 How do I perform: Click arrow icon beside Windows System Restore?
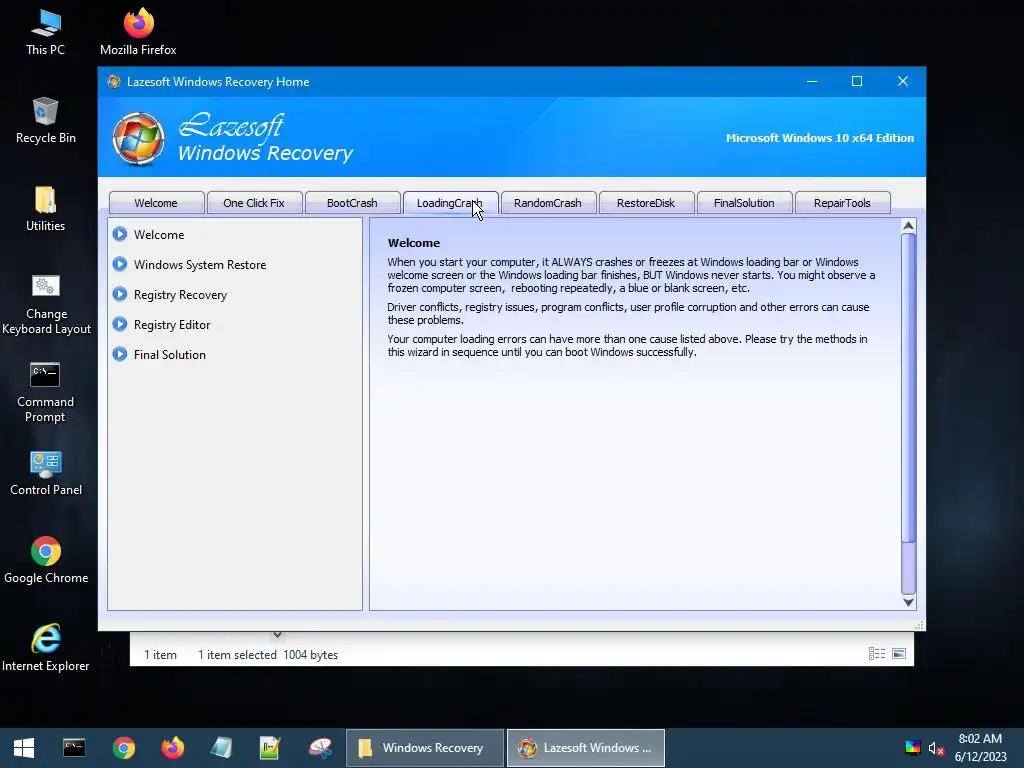pyautogui.click(x=120, y=264)
